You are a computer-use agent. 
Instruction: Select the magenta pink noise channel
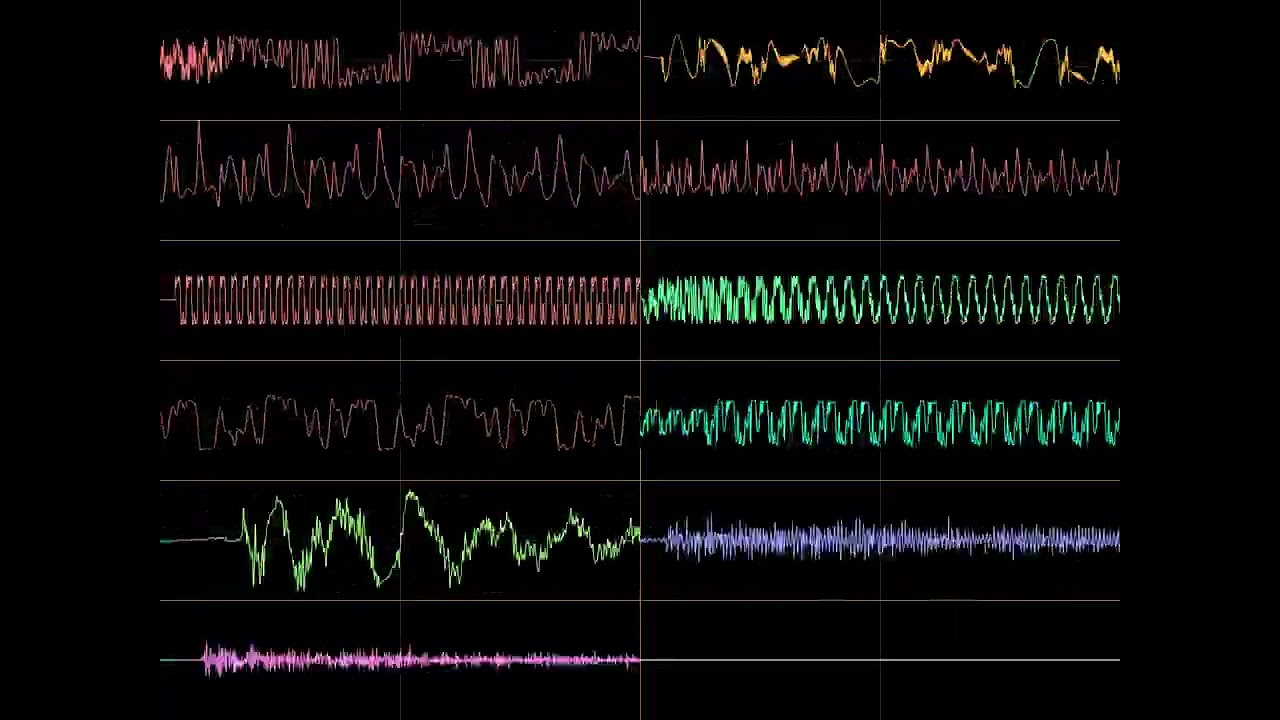point(400,660)
